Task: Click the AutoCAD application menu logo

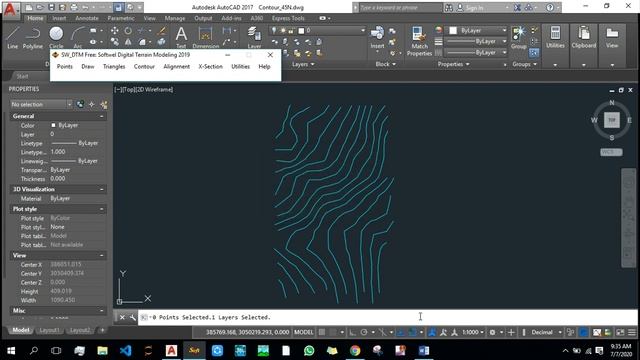Action: [10, 9]
